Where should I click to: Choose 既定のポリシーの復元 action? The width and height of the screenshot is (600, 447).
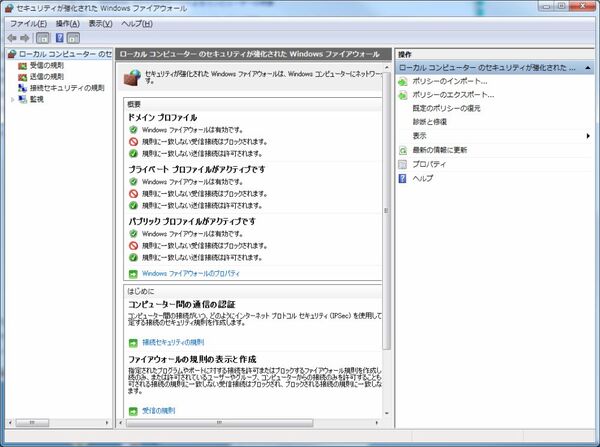(446, 108)
